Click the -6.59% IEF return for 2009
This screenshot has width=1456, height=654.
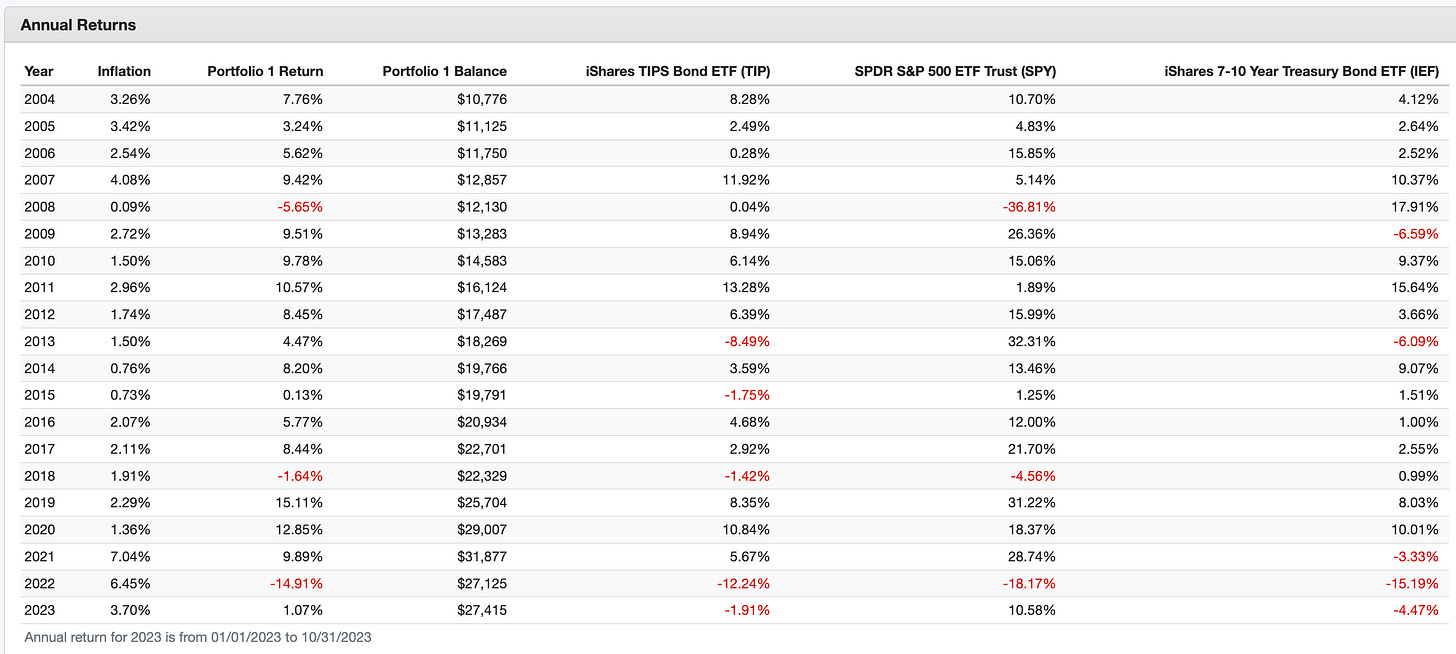[1417, 234]
